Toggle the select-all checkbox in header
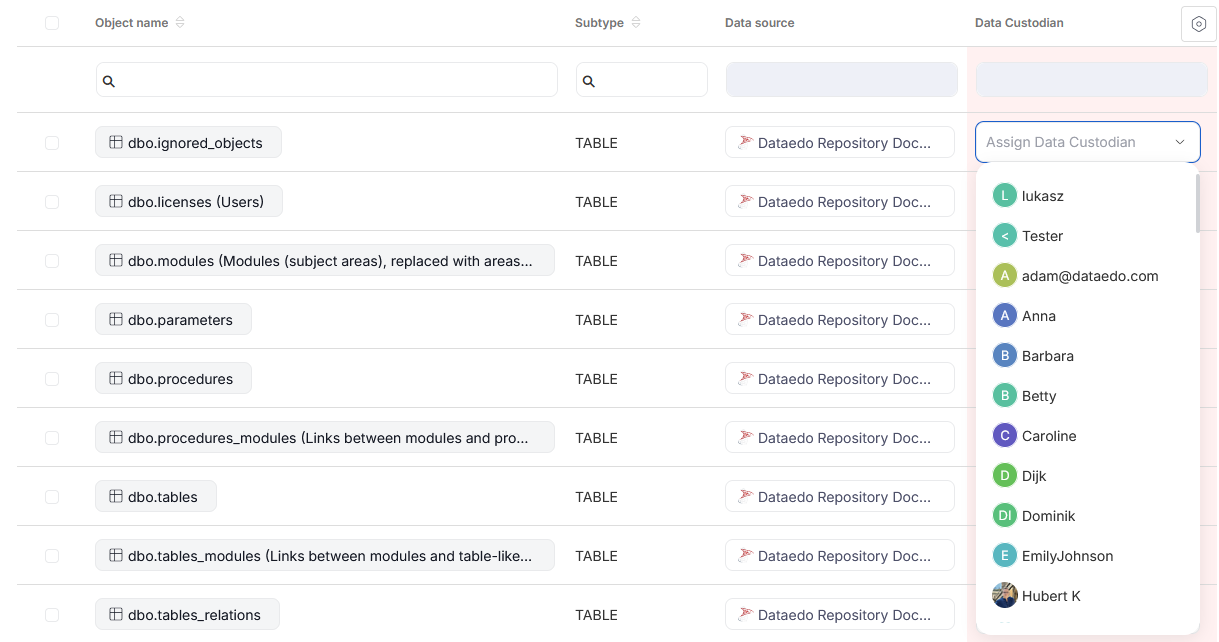 52,23
